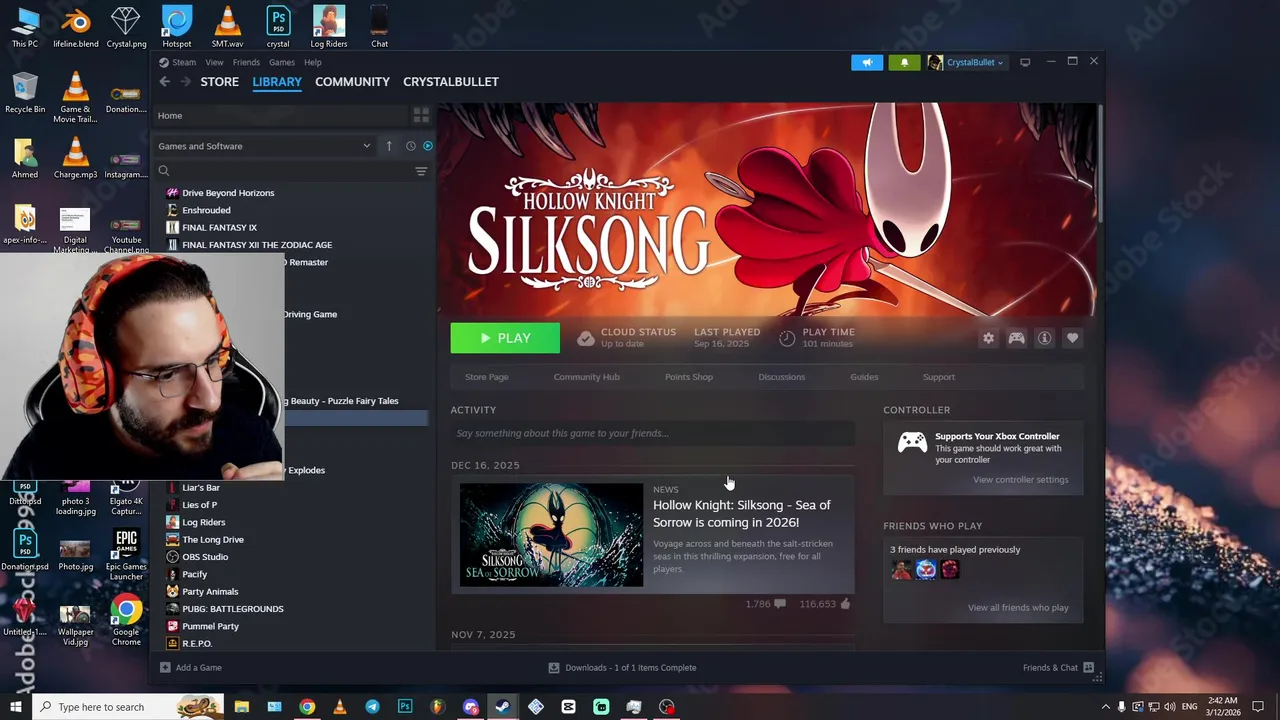The height and width of the screenshot is (720, 1280).
Task: Click the Cloud Status checkmark icon
Action: coord(585,339)
